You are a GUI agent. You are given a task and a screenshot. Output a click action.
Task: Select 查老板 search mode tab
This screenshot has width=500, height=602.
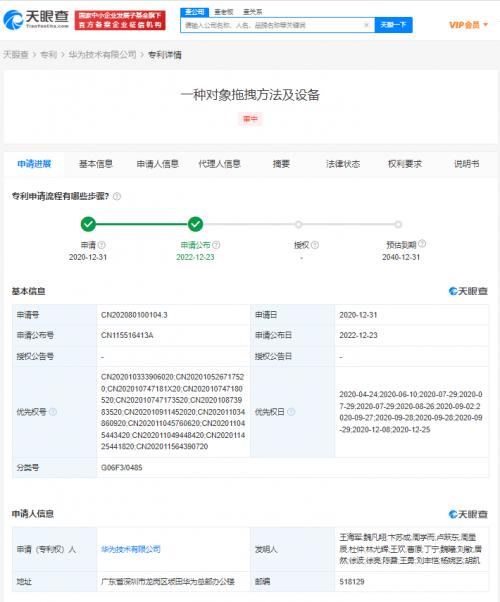[224, 12]
